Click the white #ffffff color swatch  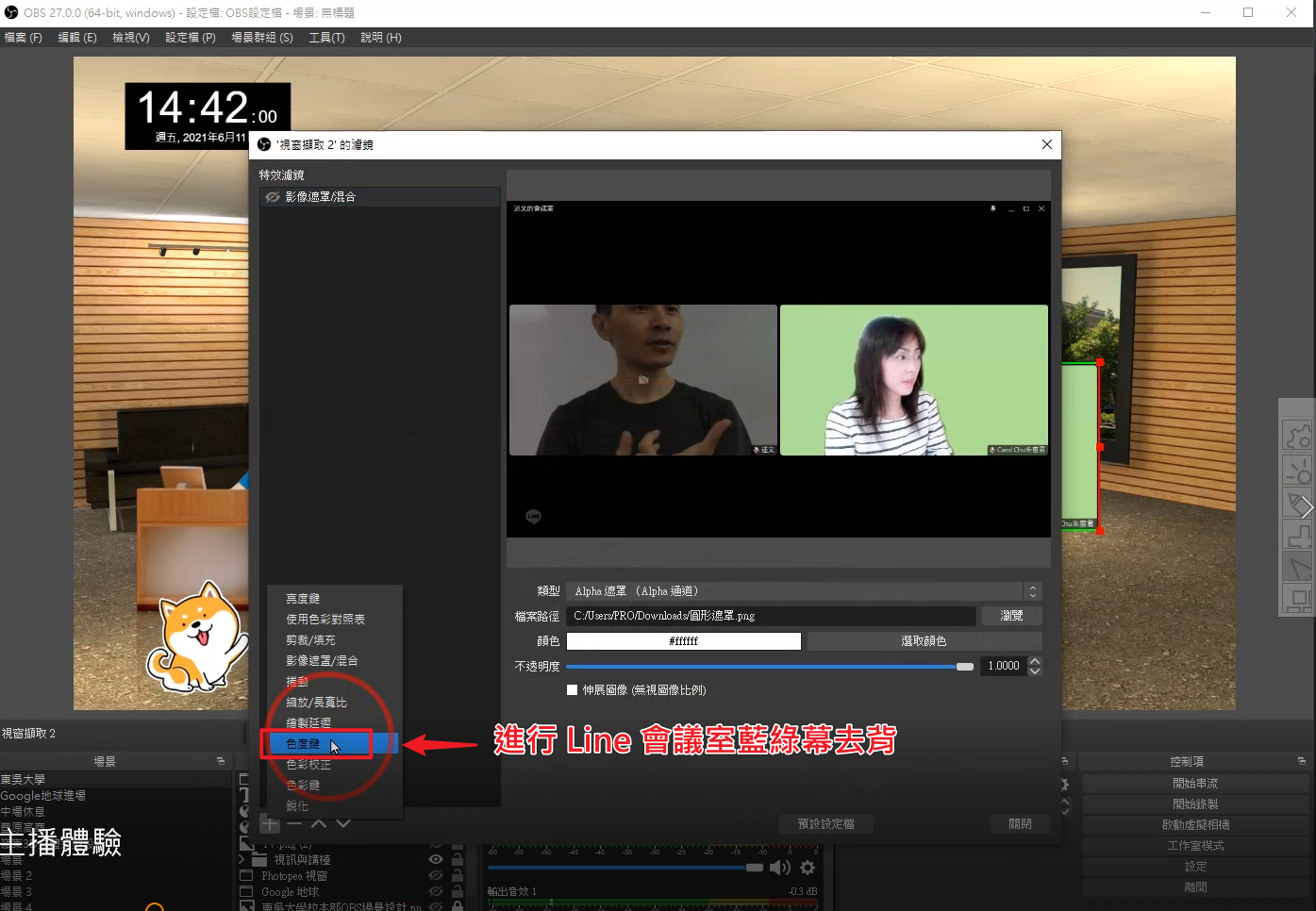683,640
